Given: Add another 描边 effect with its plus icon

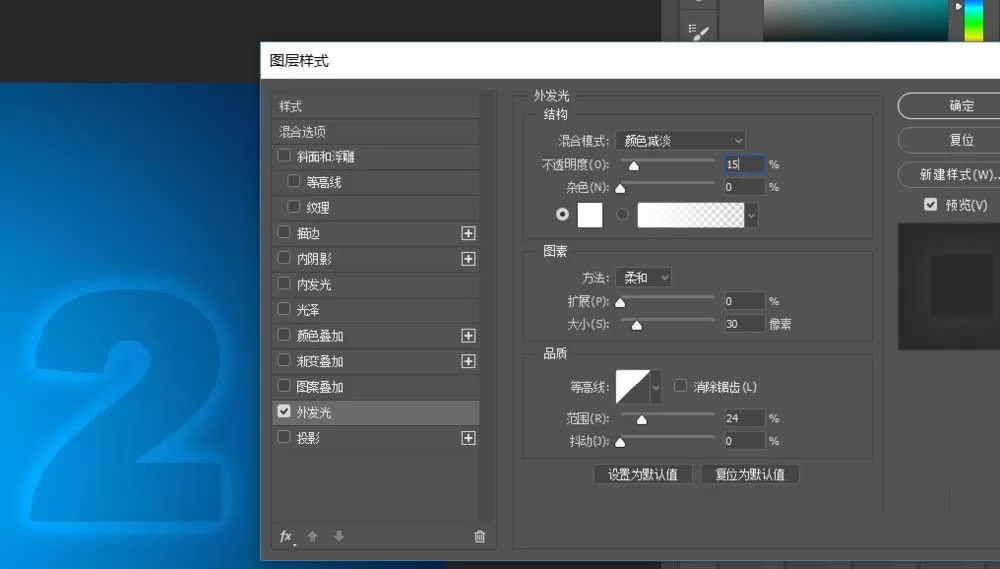Looking at the screenshot, I should (x=468, y=233).
